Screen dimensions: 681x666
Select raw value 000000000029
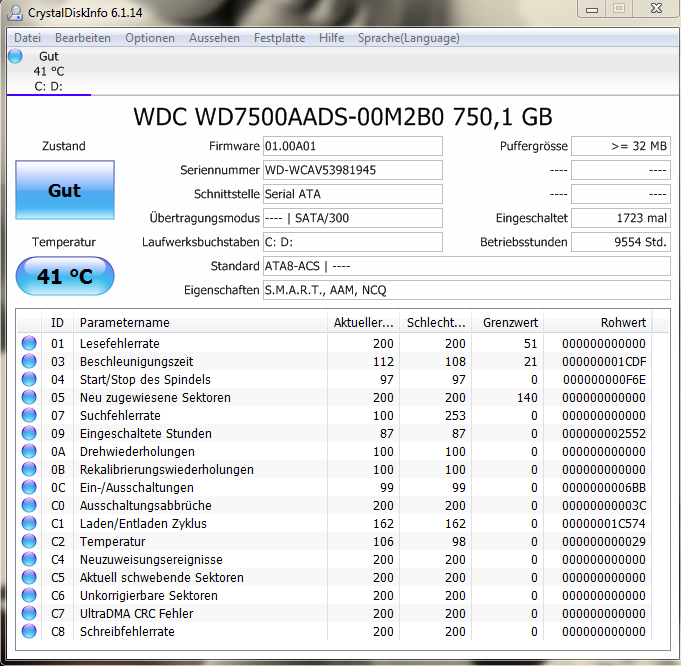604,542
